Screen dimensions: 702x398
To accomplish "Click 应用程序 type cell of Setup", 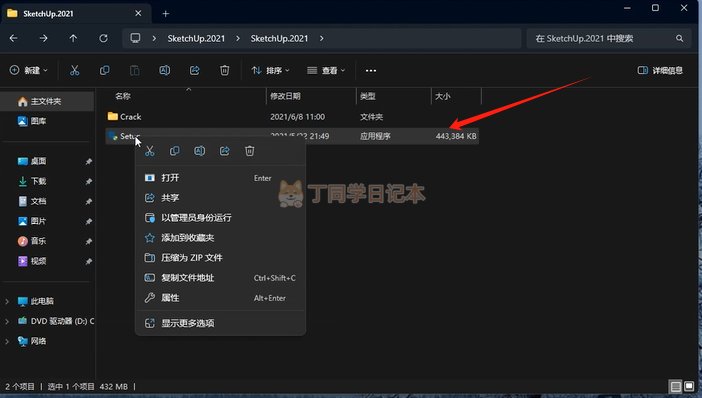I will (x=375, y=136).
